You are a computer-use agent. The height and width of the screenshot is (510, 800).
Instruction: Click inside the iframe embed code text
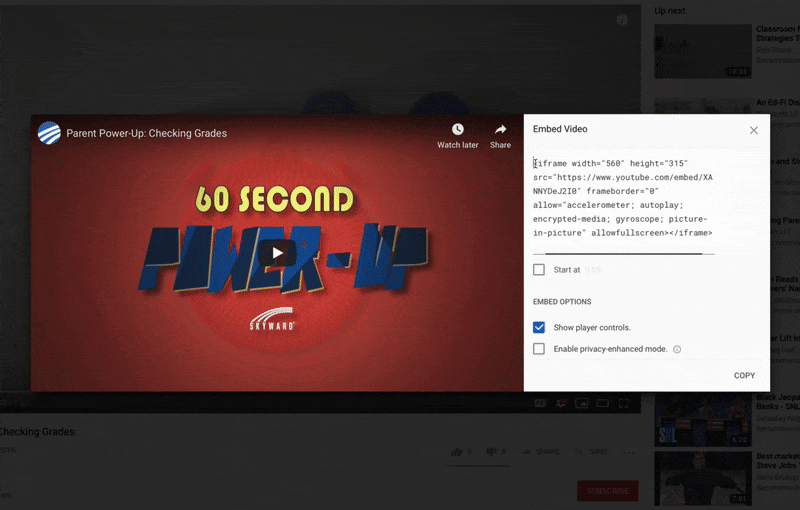tap(622, 197)
